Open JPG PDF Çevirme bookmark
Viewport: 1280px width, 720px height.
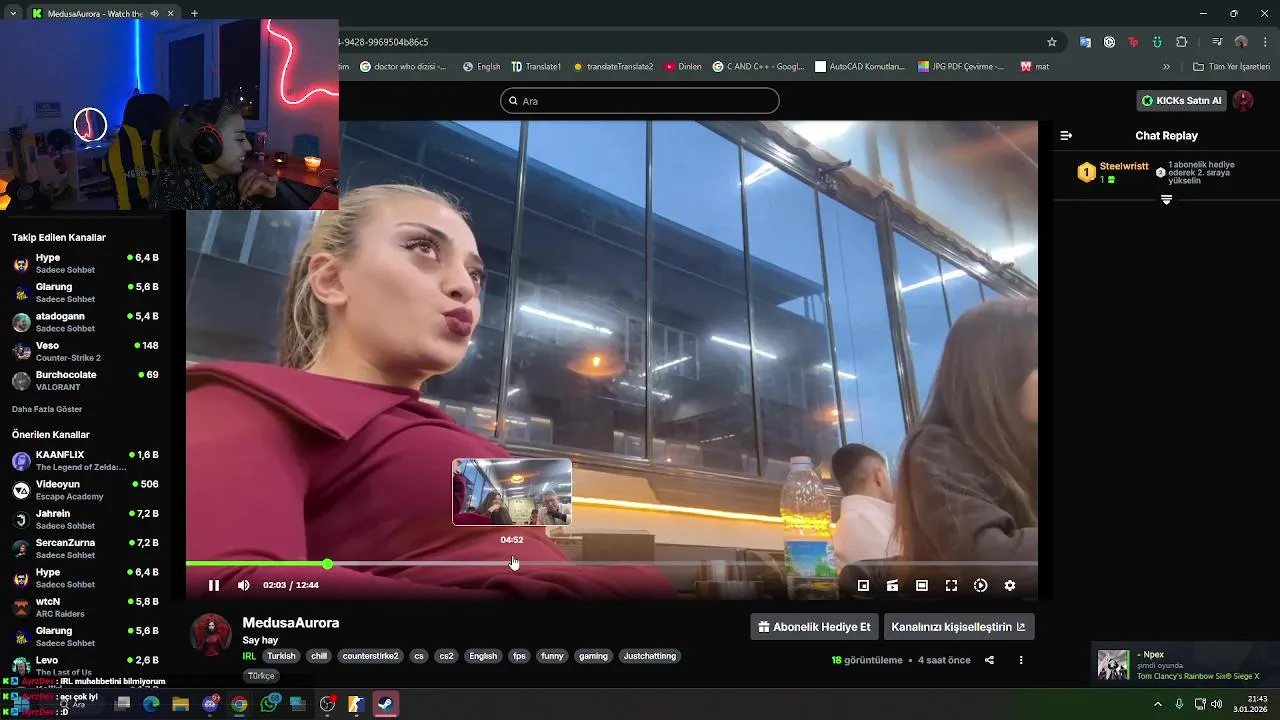coord(961,67)
